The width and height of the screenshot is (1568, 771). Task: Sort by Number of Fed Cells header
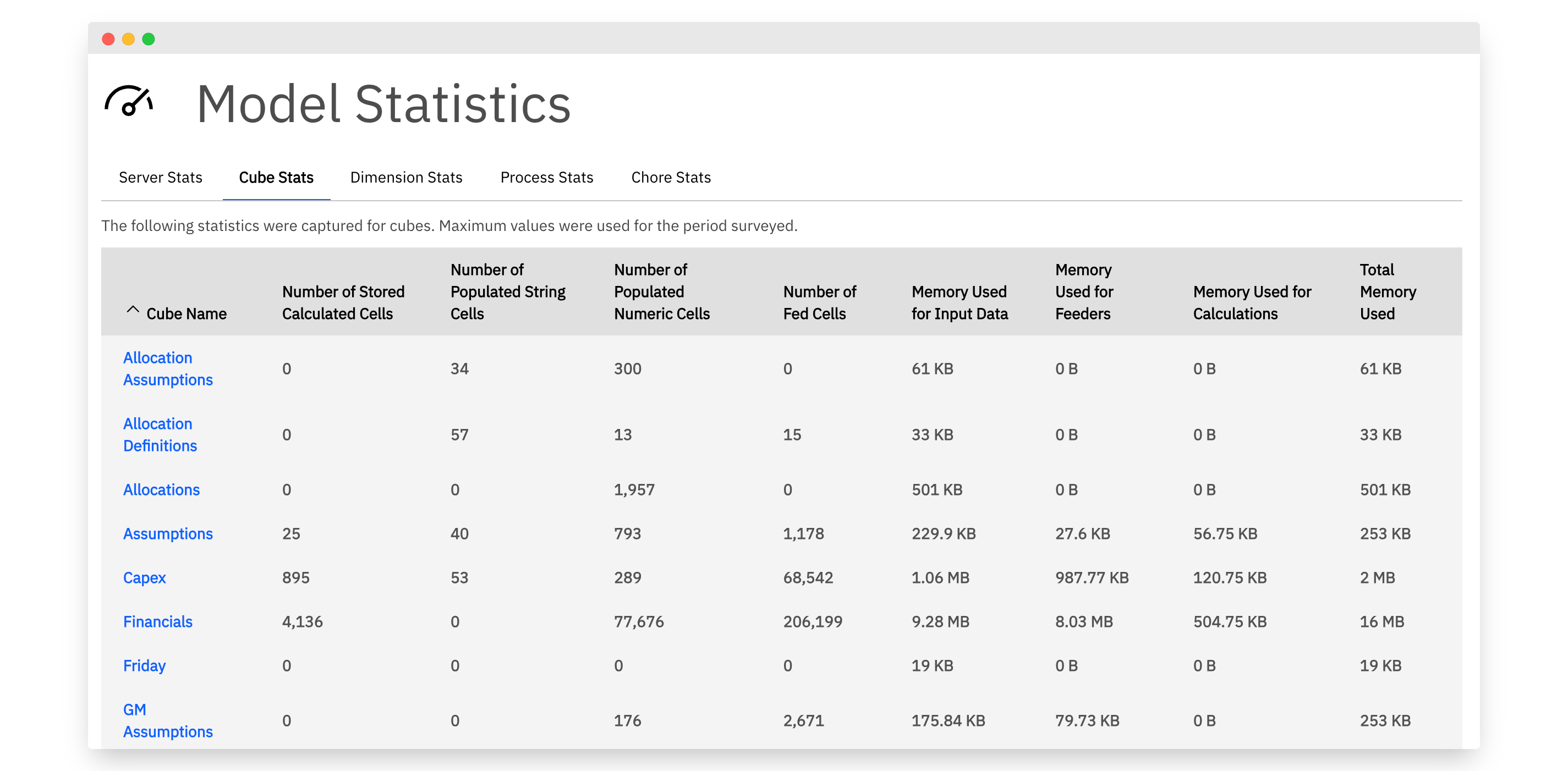pyautogui.click(x=819, y=302)
